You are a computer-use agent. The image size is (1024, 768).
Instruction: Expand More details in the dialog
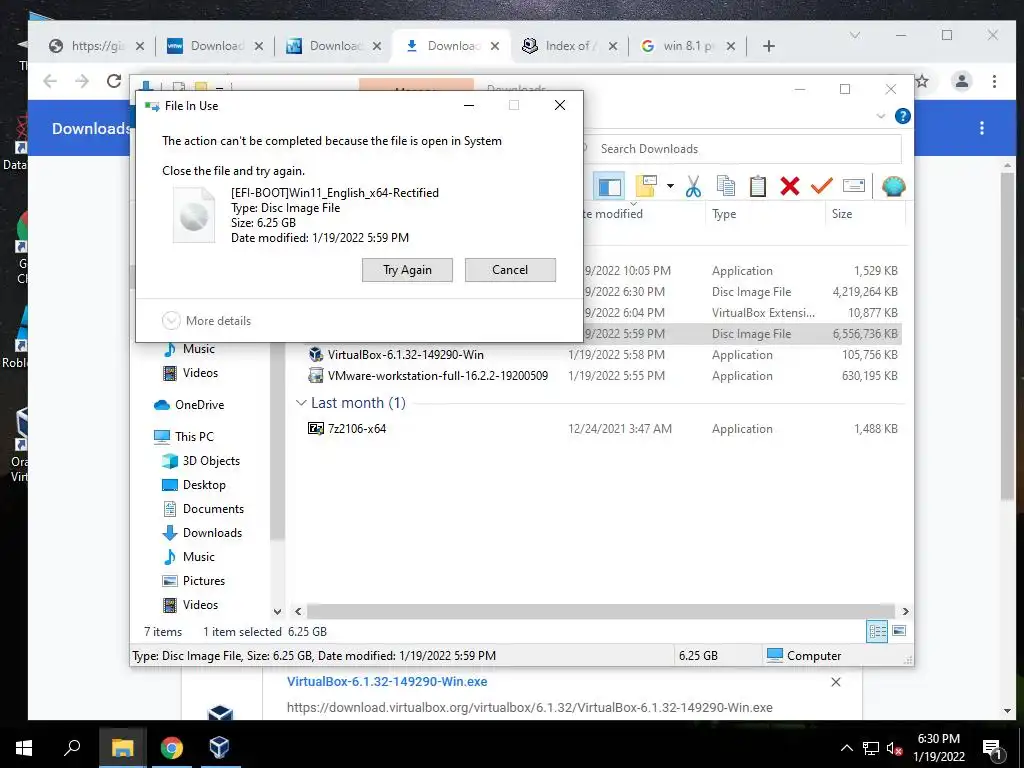206,321
